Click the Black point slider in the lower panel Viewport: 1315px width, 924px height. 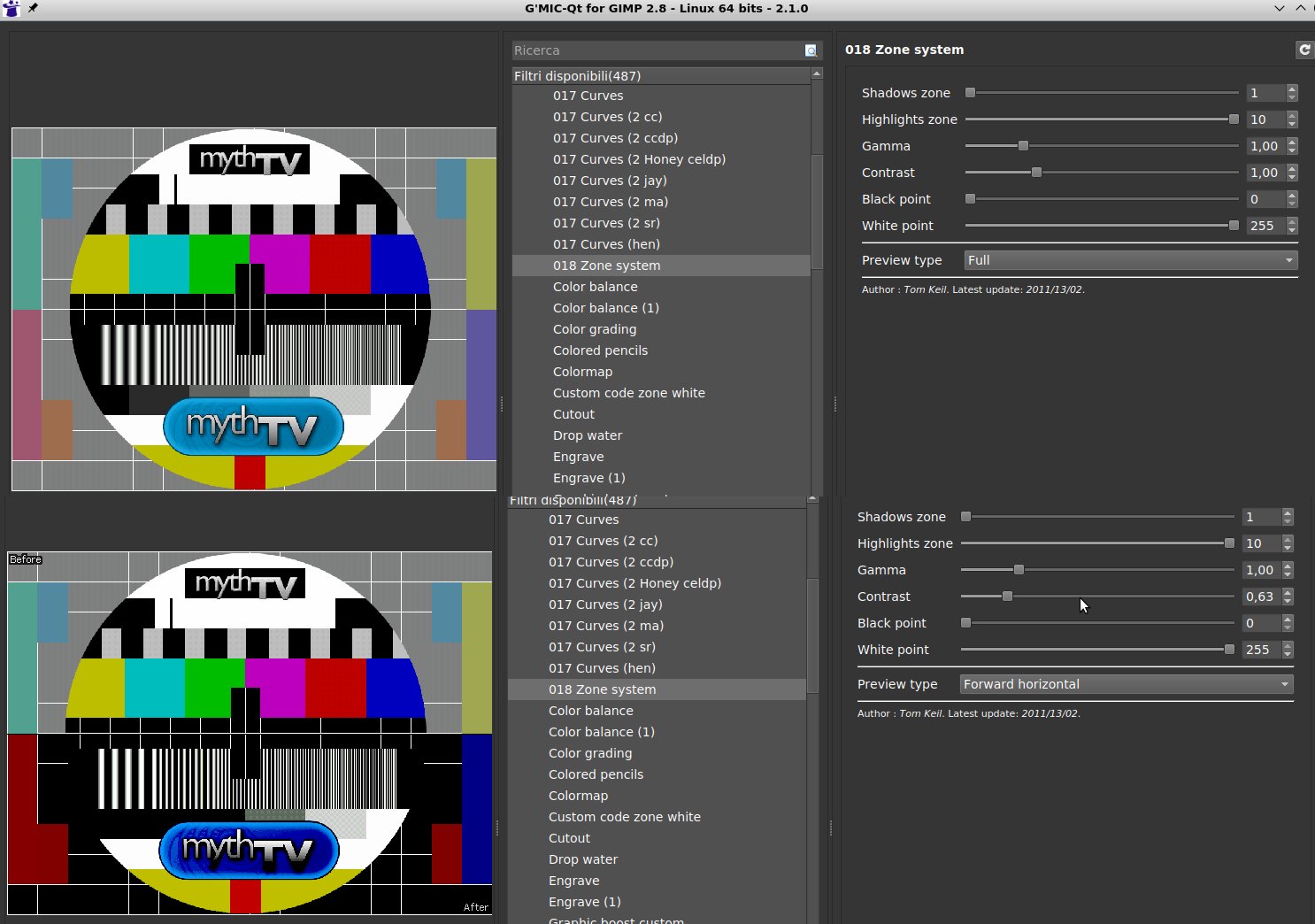[x=1097, y=623]
